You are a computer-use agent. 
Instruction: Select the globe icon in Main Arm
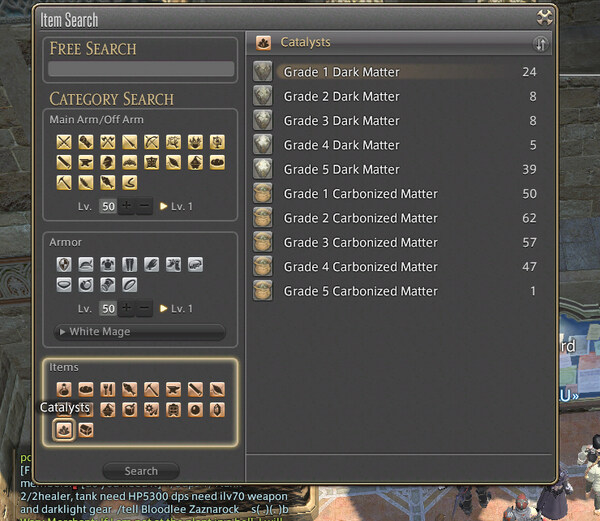tap(217, 142)
